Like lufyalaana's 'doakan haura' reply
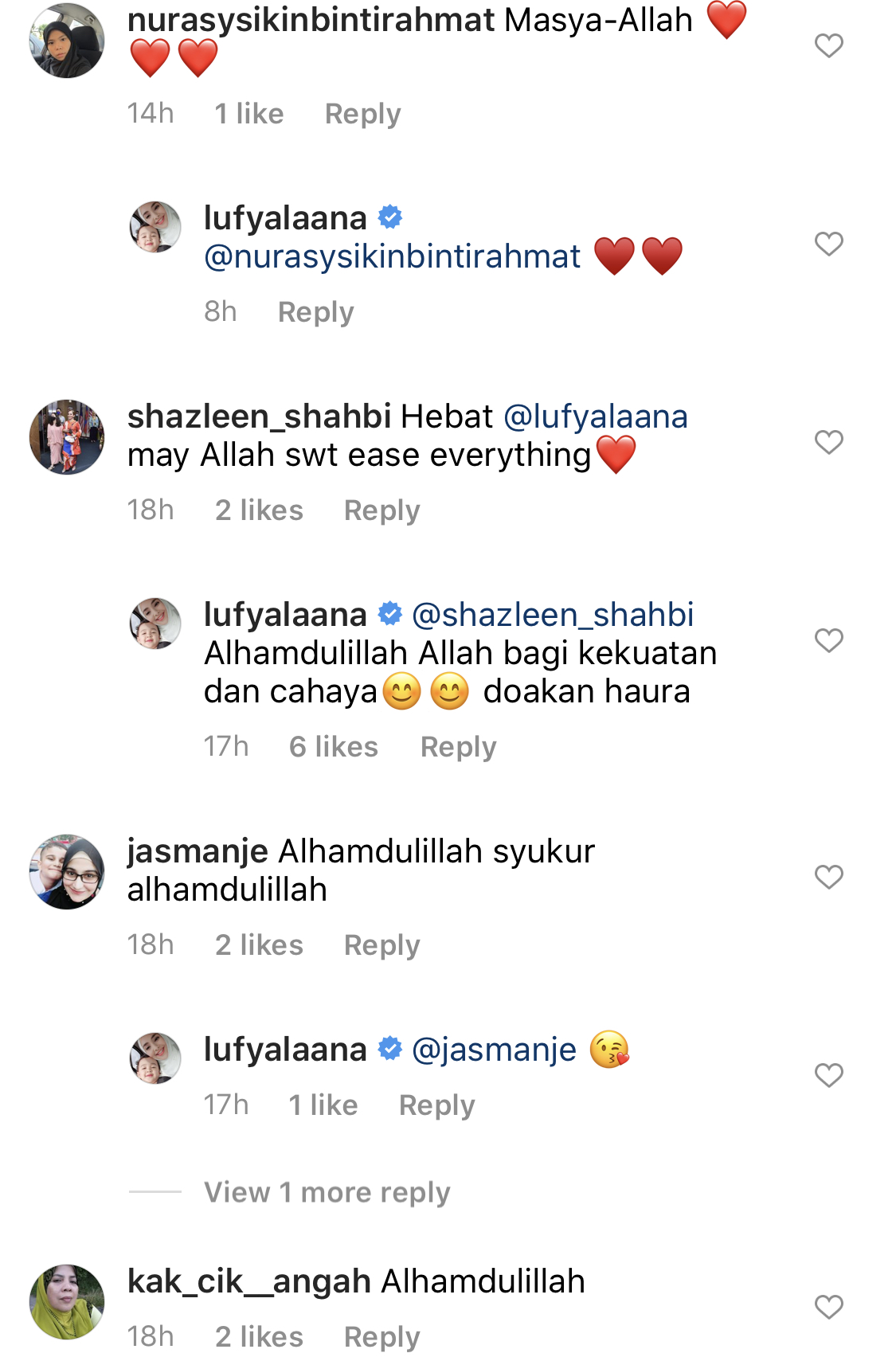The height and width of the screenshot is (1357, 896). point(828,640)
